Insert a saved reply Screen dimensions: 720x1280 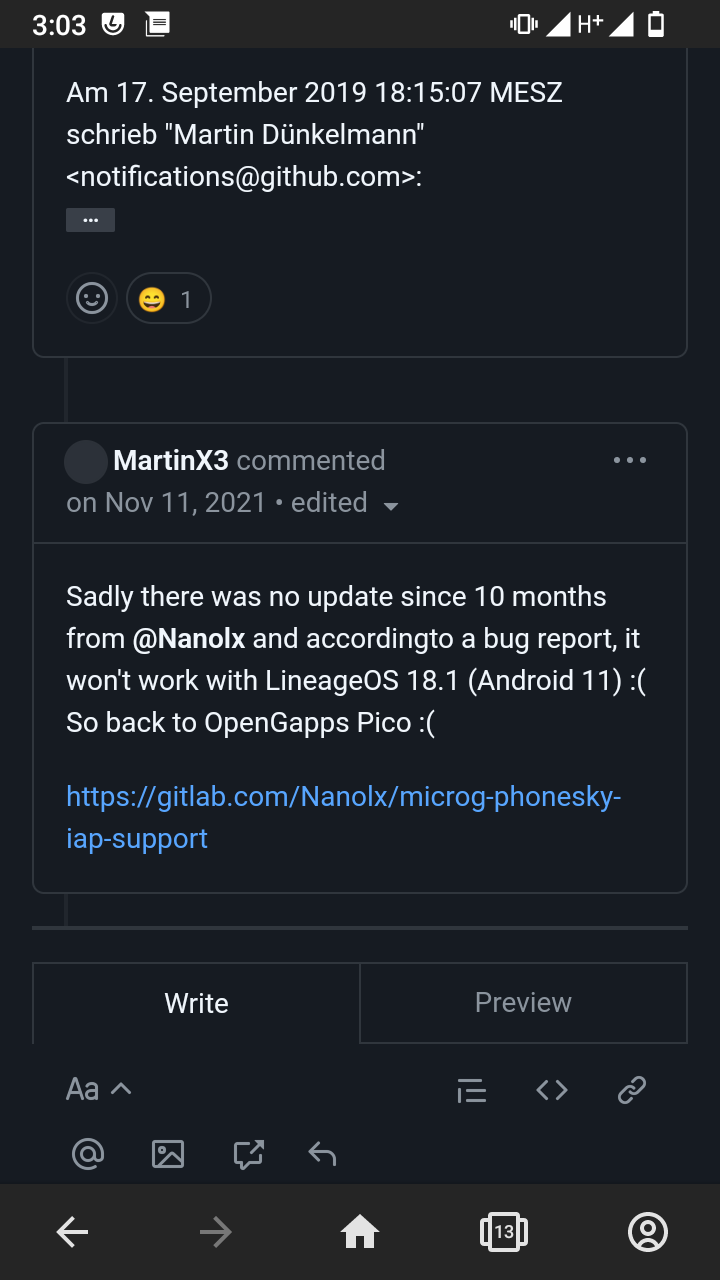click(x=247, y=1153)
